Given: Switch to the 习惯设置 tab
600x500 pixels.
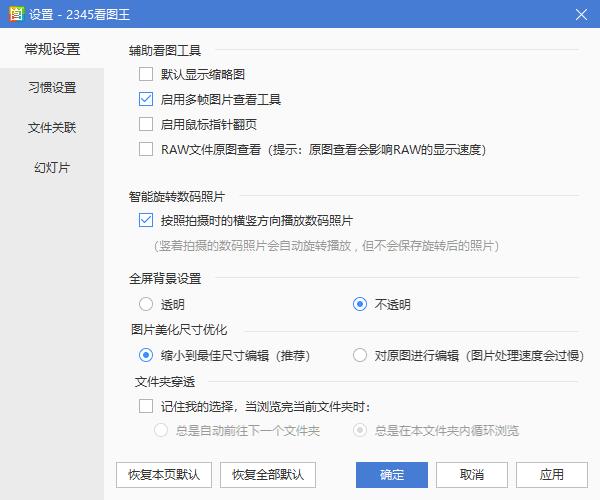Looking at the screenshot, I should tap(52, 87).
